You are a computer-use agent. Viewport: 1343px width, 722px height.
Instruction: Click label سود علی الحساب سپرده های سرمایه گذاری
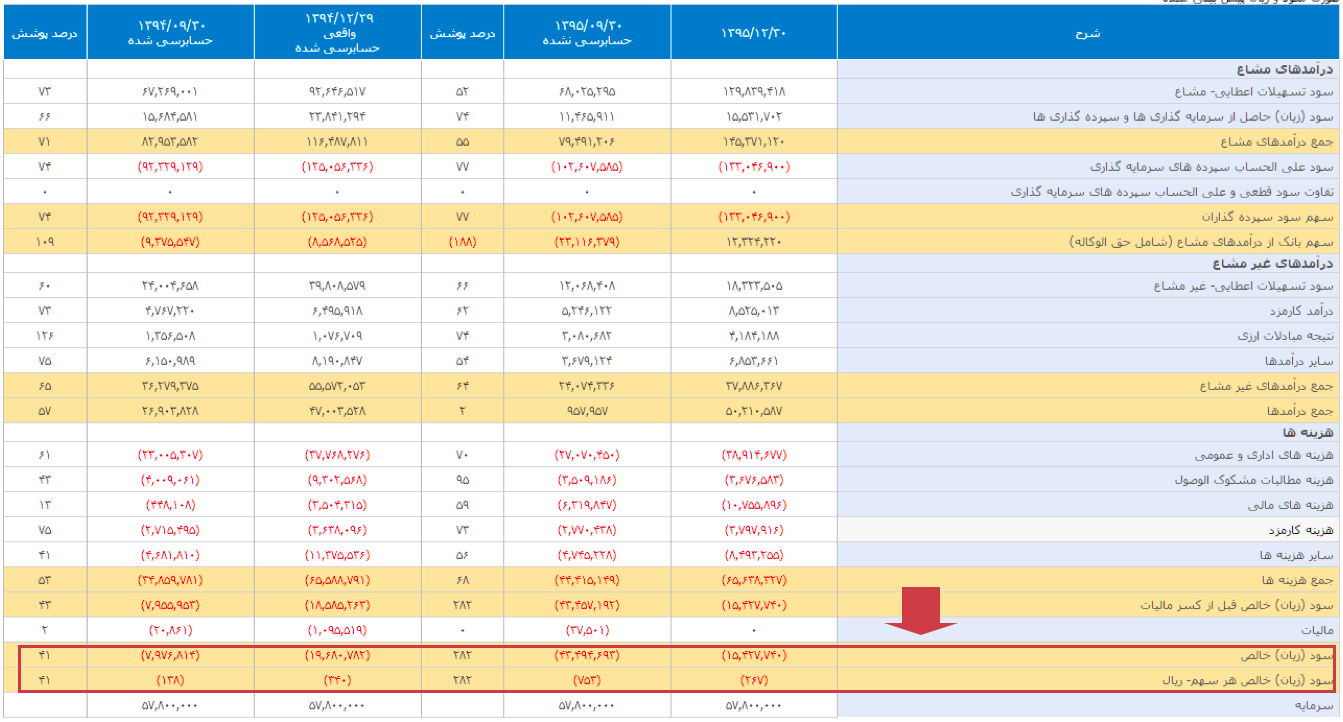coord(1213,167)
